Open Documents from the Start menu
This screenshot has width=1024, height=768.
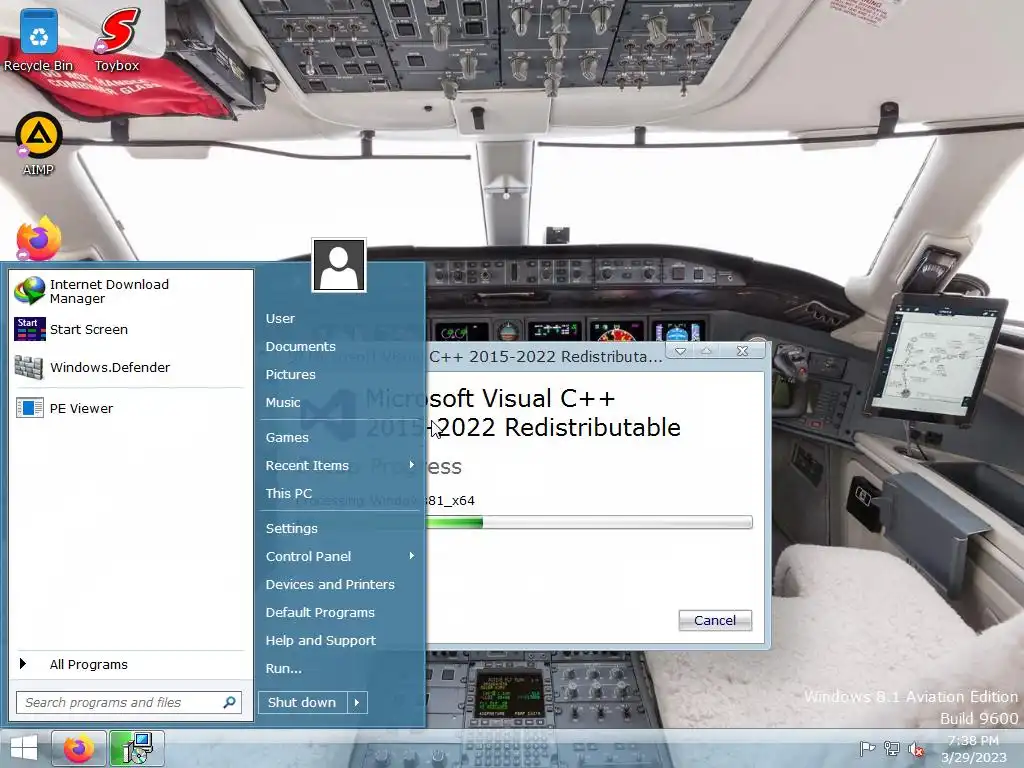point(300,347)
